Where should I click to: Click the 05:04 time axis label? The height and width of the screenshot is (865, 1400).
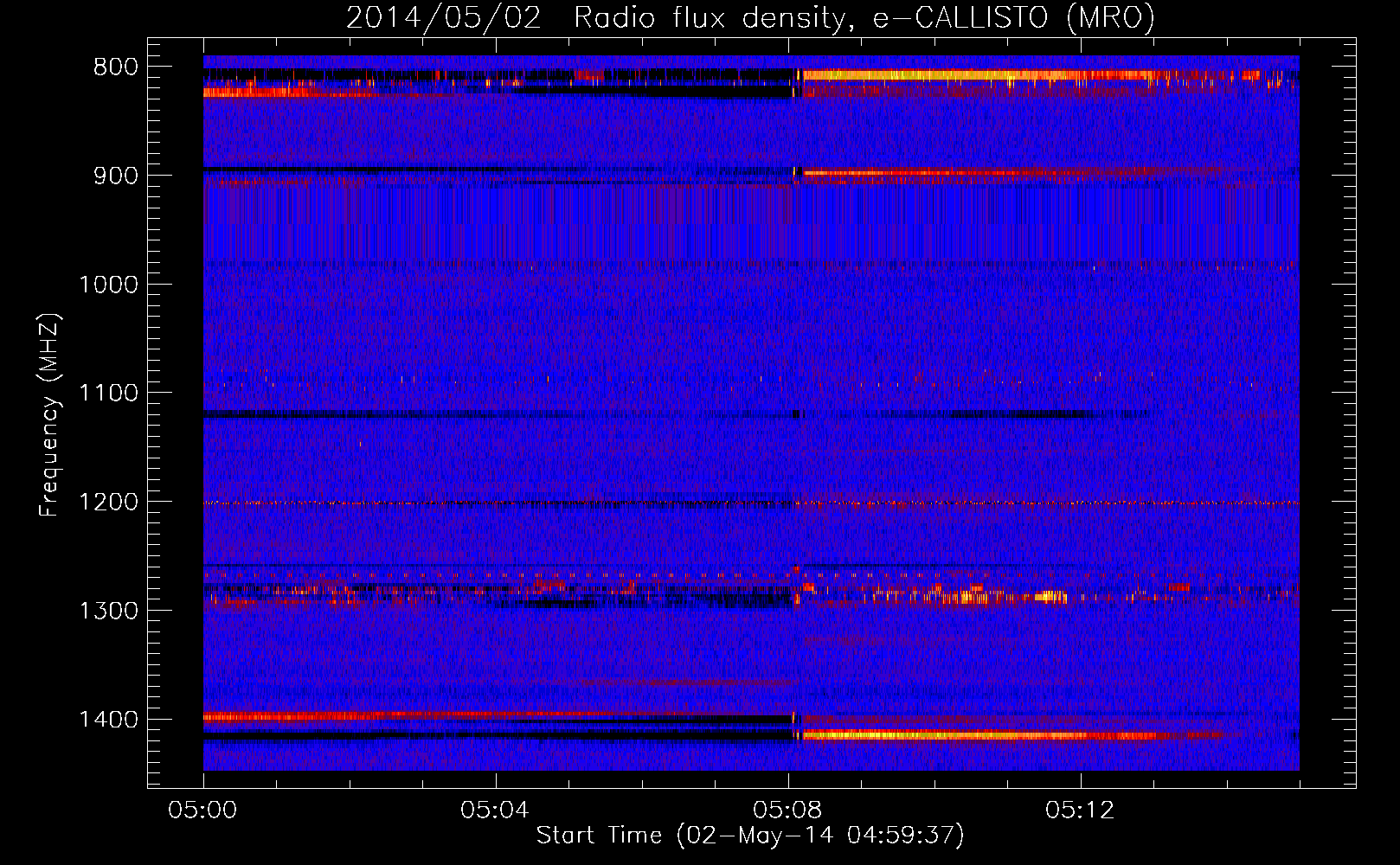(x=496, y=811)
